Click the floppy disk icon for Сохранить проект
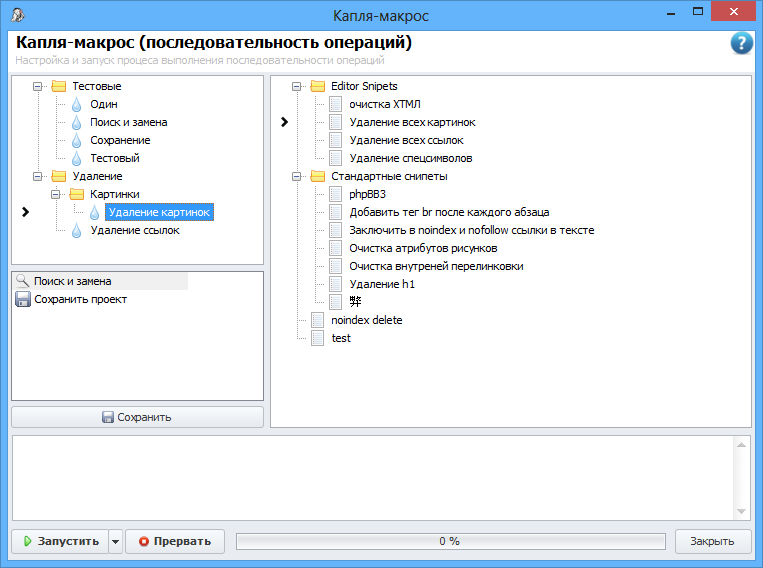Viewport: 763px width, 568px height. [22, 299]
